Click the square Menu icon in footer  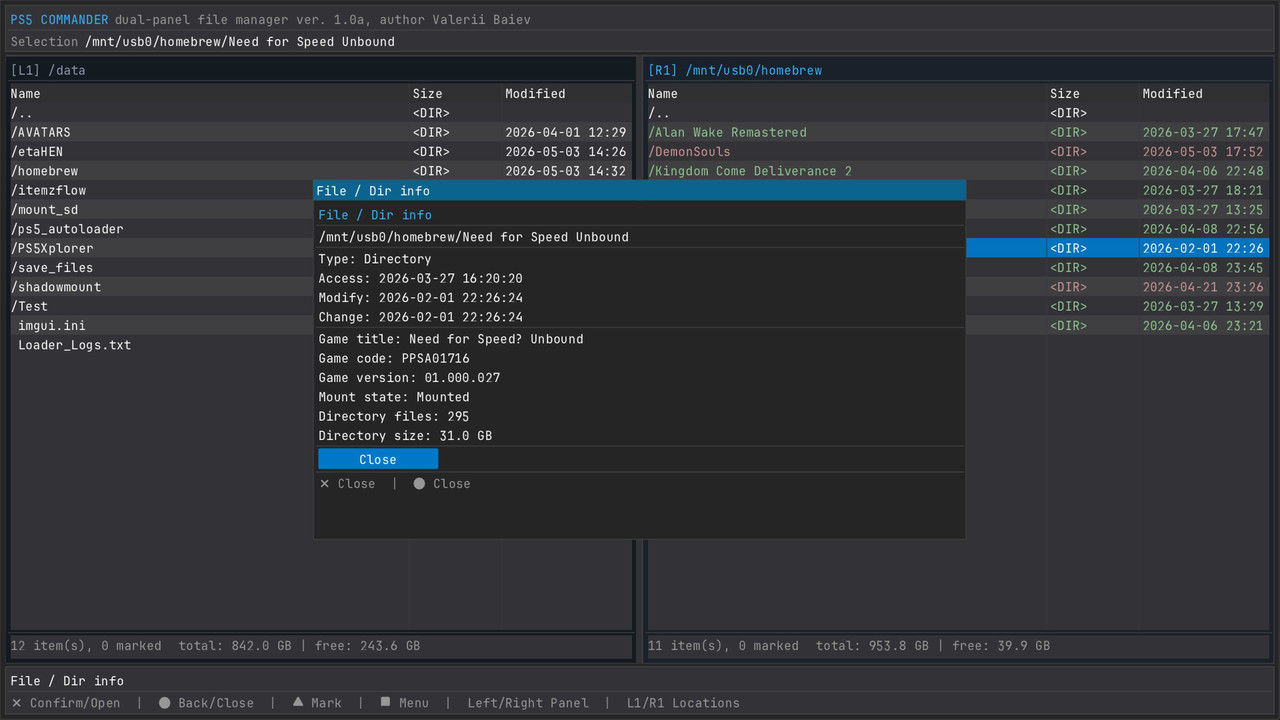385,703
